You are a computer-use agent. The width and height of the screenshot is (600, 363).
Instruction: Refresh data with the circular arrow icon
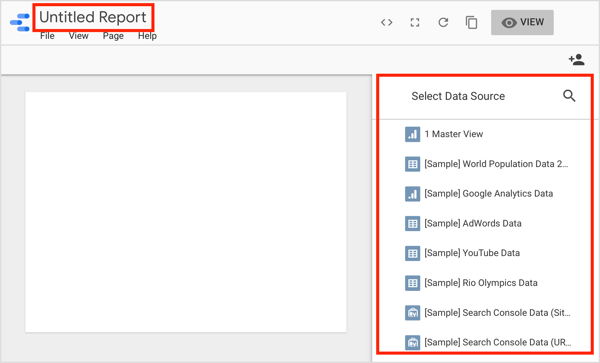(443, 23)
